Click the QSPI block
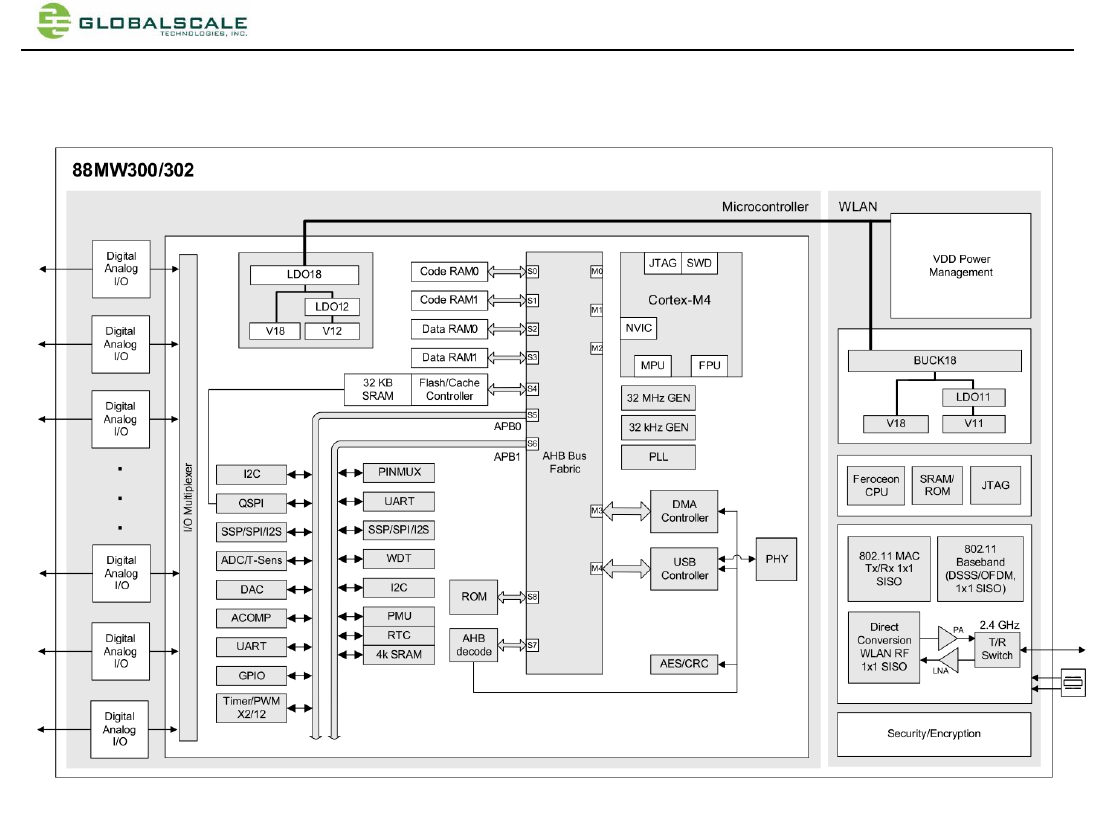1106x831 pixels. click(251, 504)
